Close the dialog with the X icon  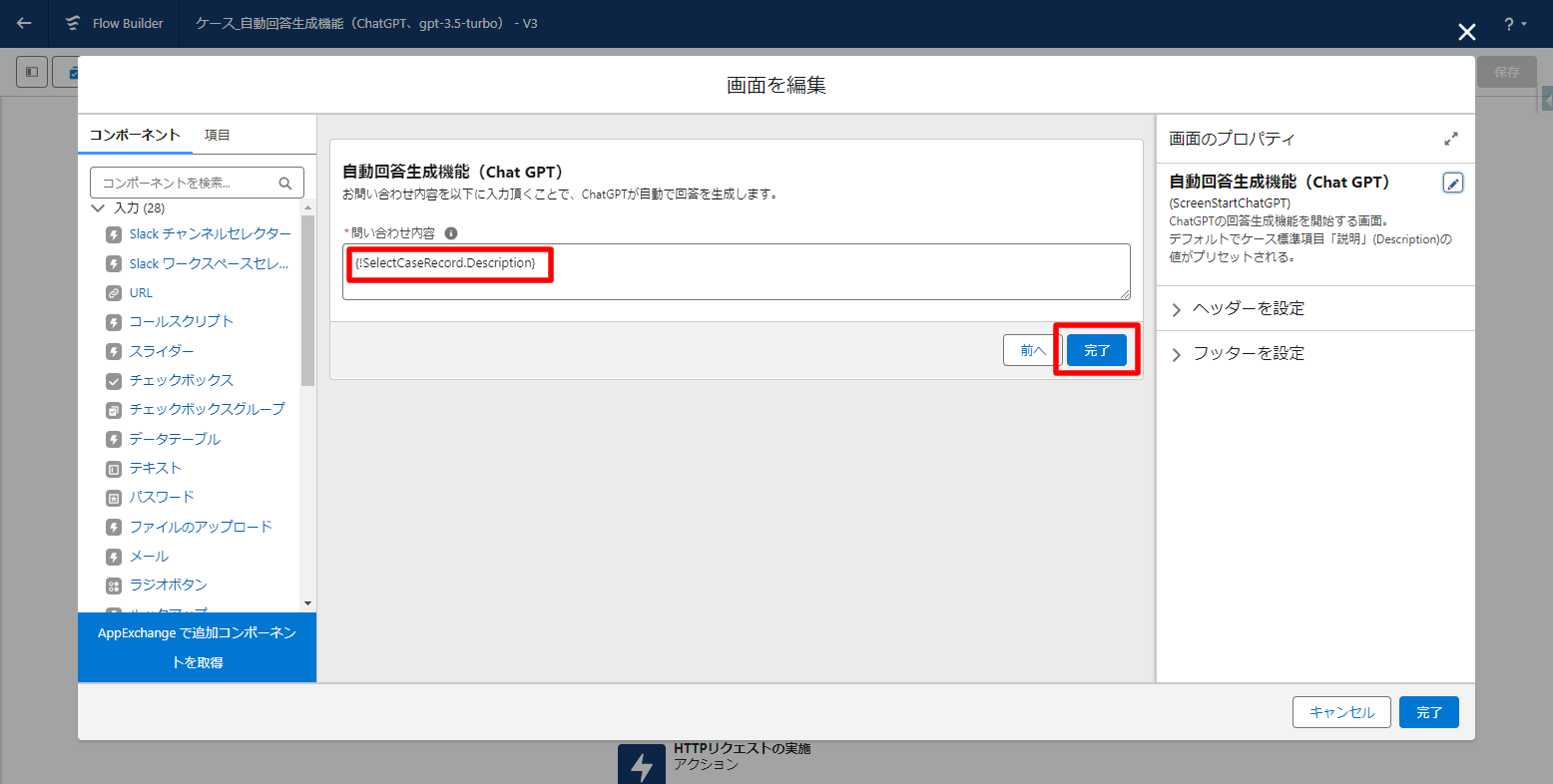tap(1466, 32)
